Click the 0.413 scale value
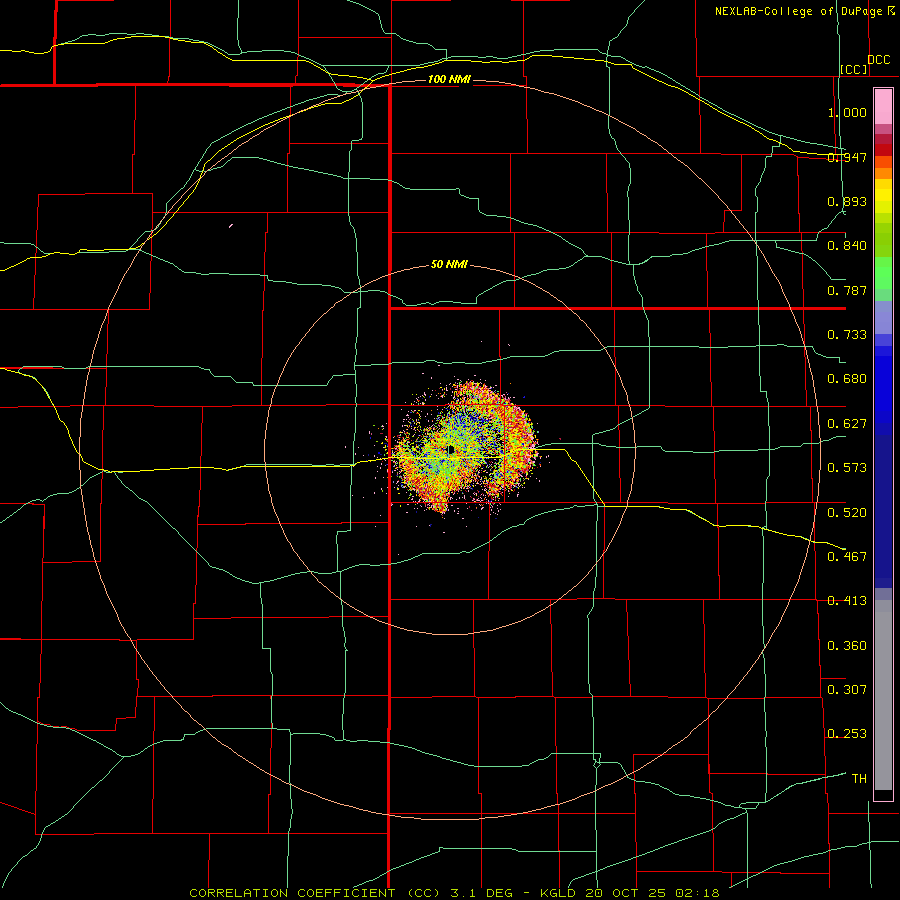The width and height of the screenshot is (900, 900). pos(847,601)
